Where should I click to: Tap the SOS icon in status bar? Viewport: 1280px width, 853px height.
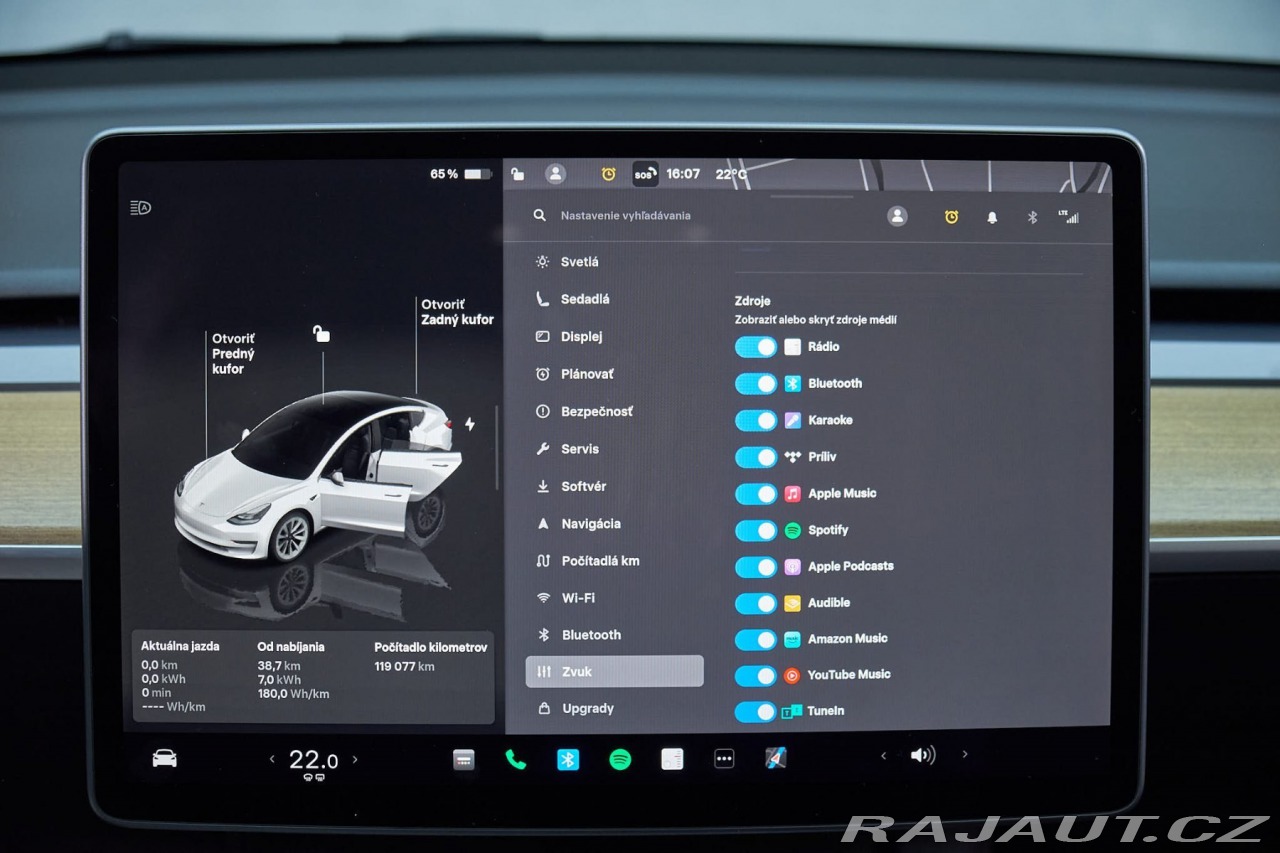click(x=645, y=174)
